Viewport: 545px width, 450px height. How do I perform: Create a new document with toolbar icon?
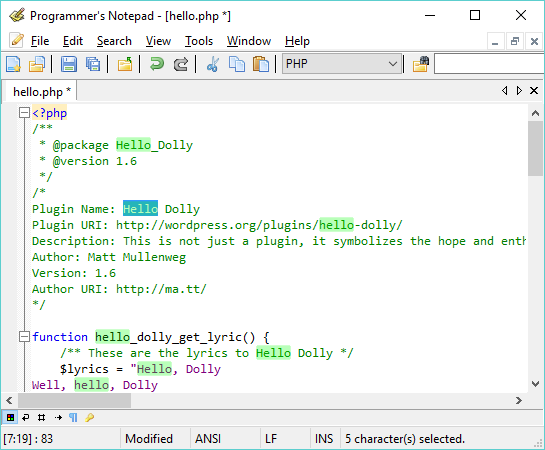[14, 64]
